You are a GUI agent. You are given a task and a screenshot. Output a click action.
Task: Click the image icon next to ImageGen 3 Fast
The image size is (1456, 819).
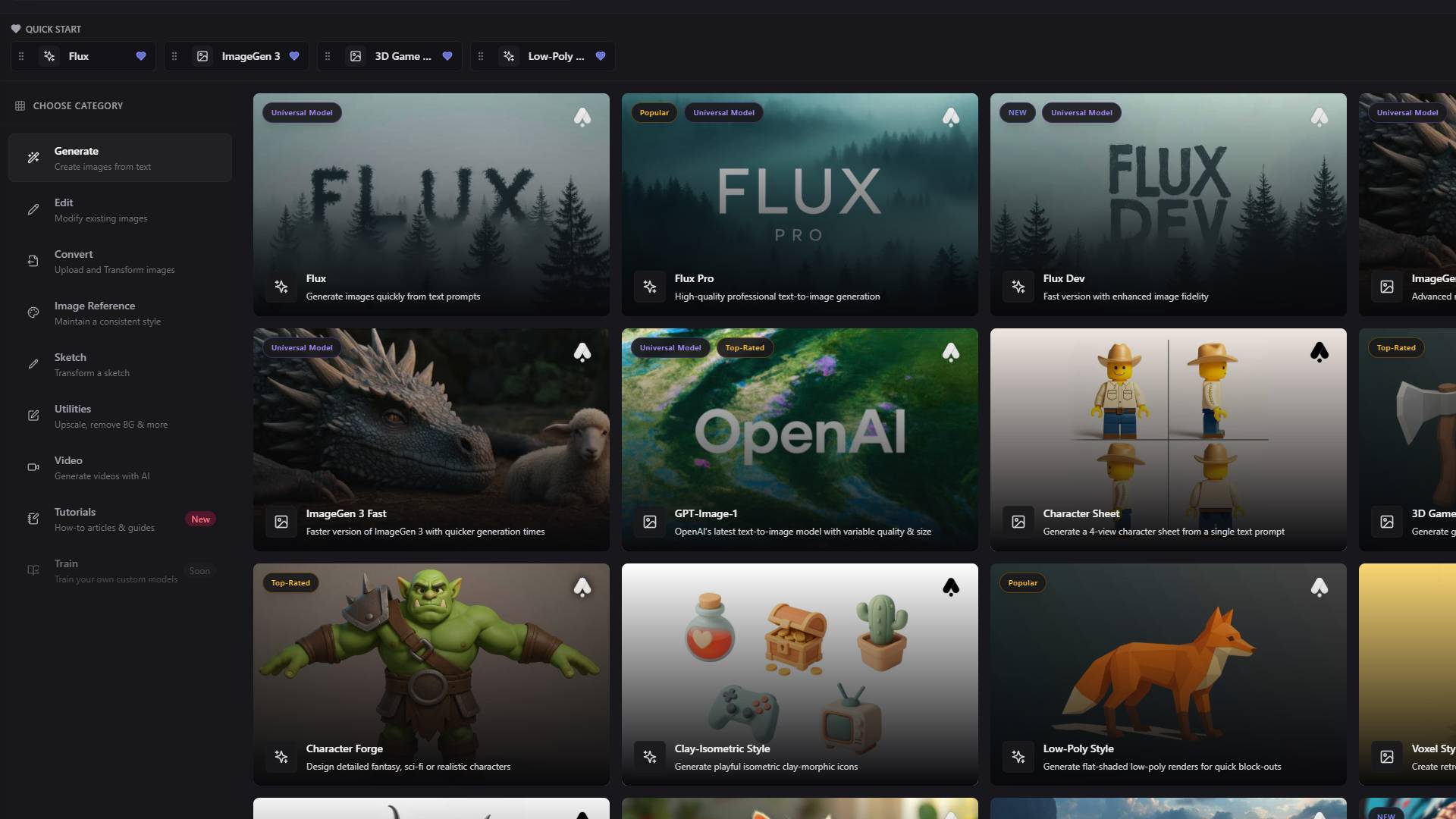click(x=281, y=522)
